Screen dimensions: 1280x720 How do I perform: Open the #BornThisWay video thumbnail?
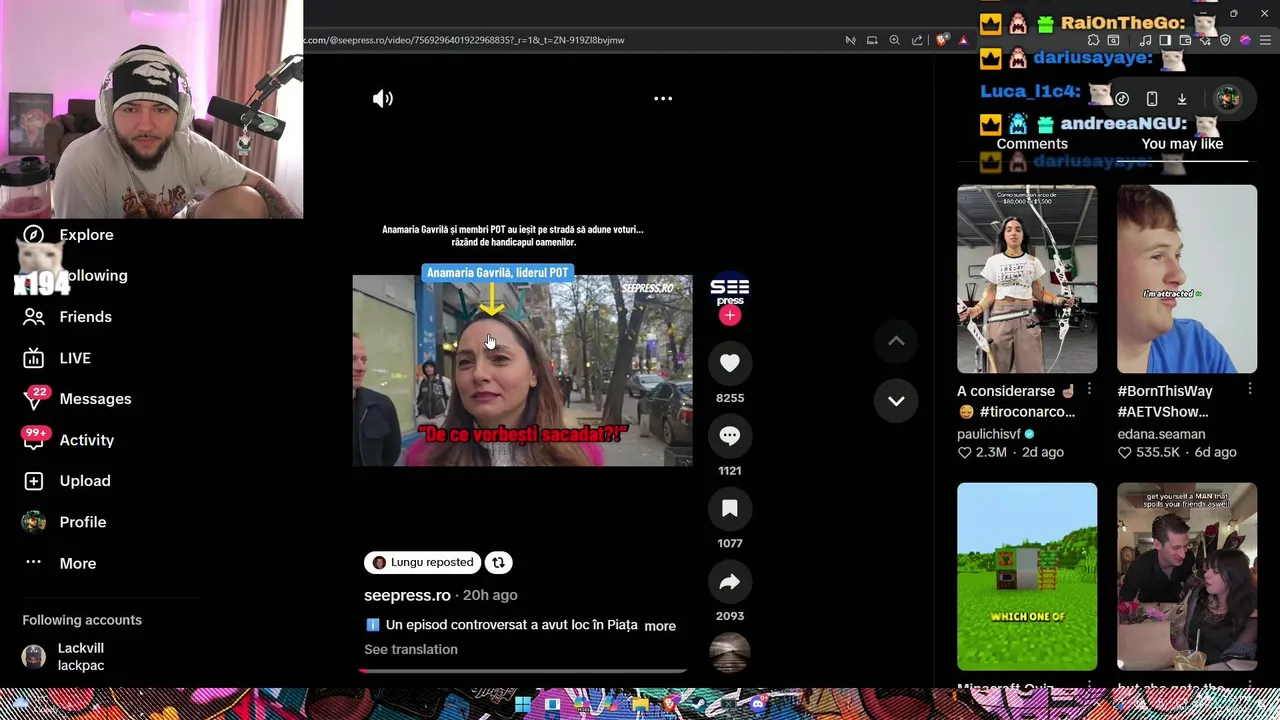pos(1187,278)
